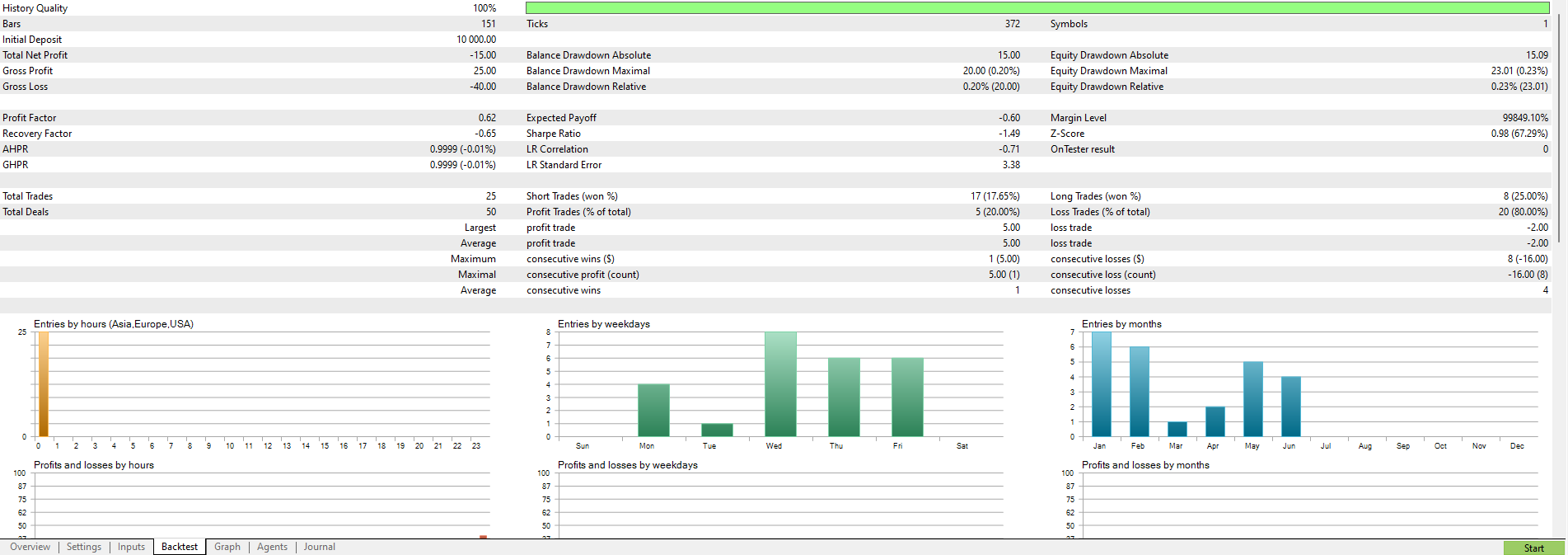Click the Fri bar in Entries by weekdays
1568x555 pixels.
[x=907, y=397]
